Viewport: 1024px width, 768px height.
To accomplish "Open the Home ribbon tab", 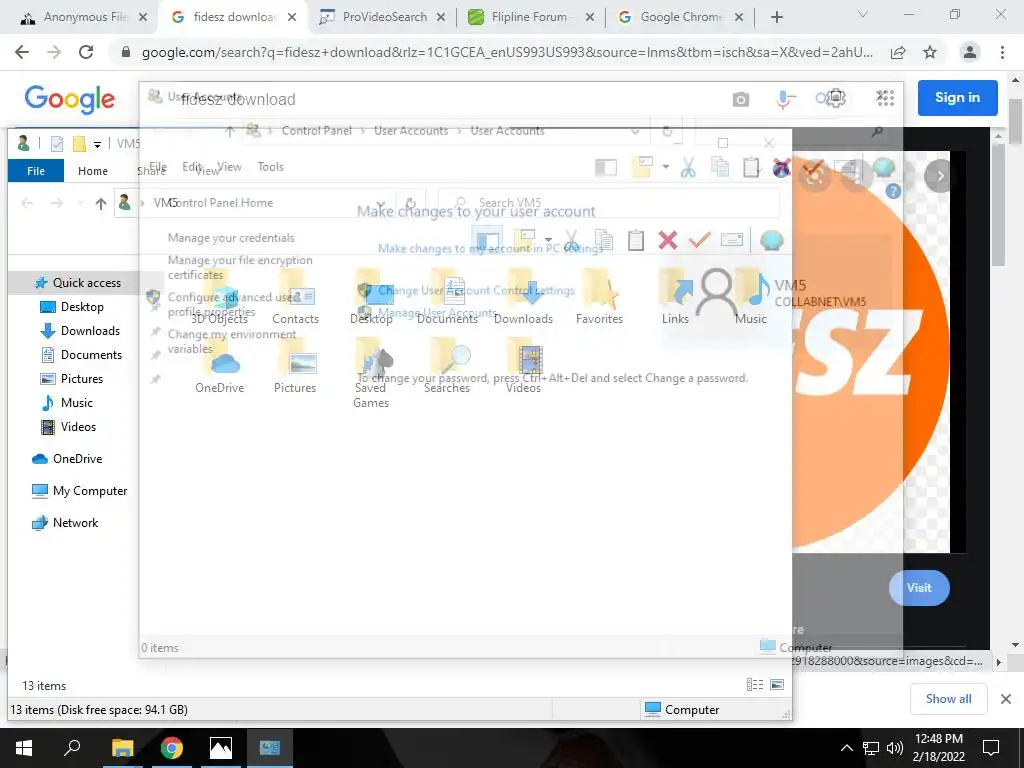I will [93, 171].
